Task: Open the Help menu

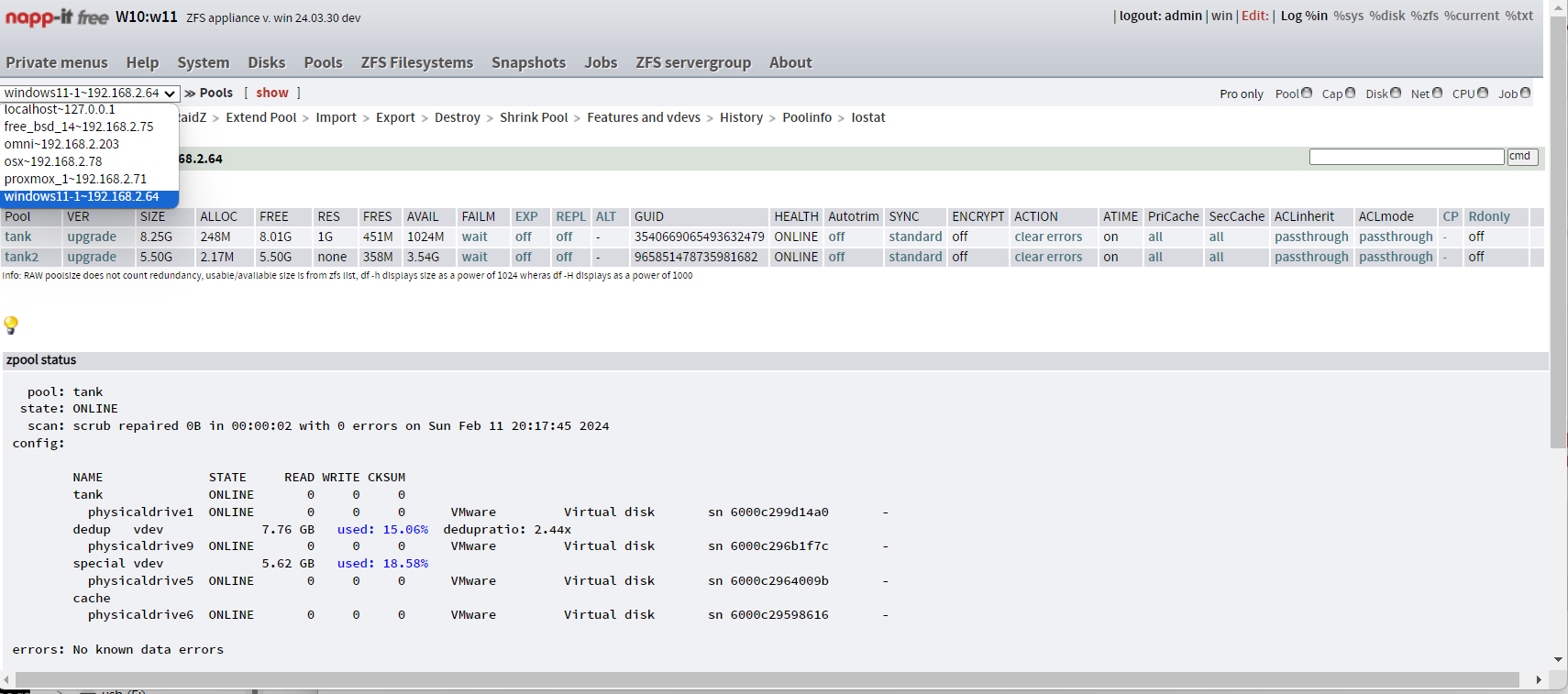Action: point(142,62)
